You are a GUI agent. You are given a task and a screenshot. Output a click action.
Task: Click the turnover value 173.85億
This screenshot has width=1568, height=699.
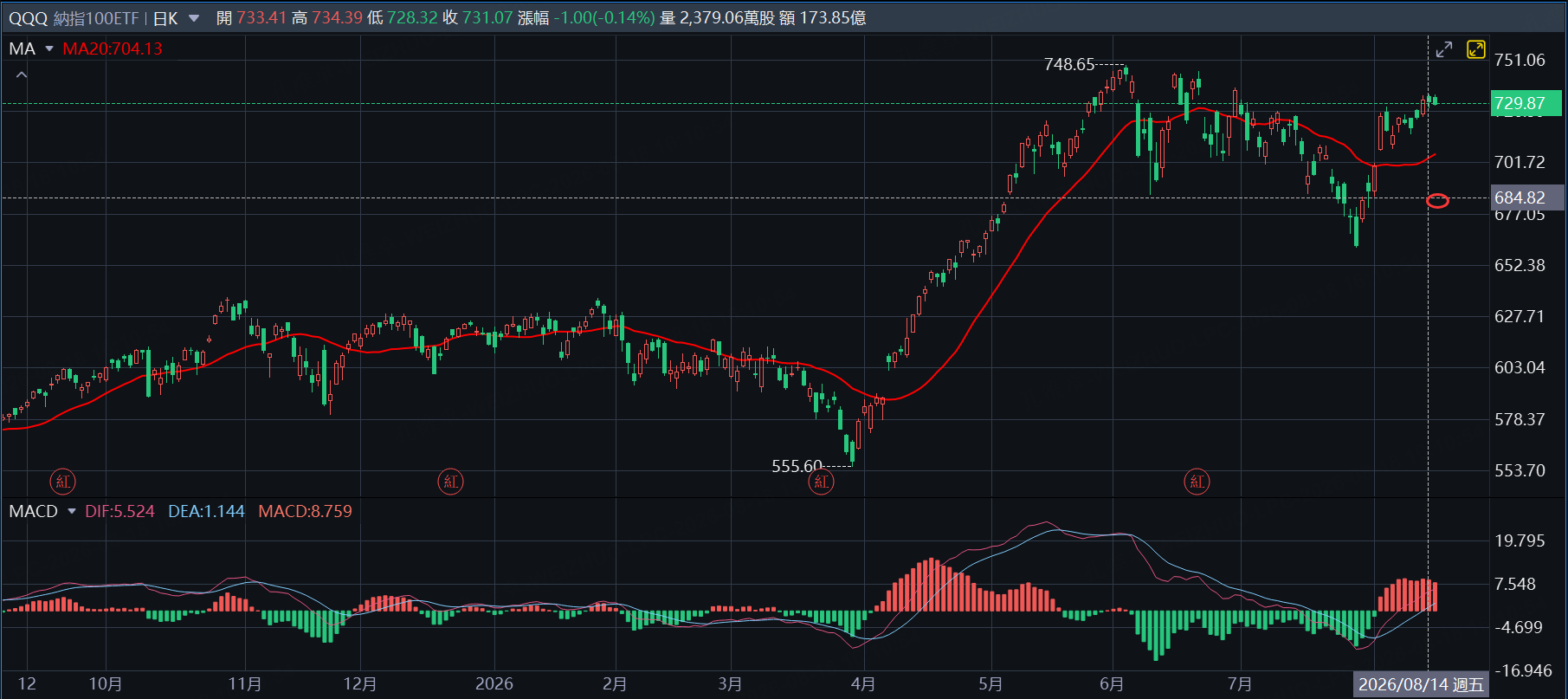tap(833, 18)
